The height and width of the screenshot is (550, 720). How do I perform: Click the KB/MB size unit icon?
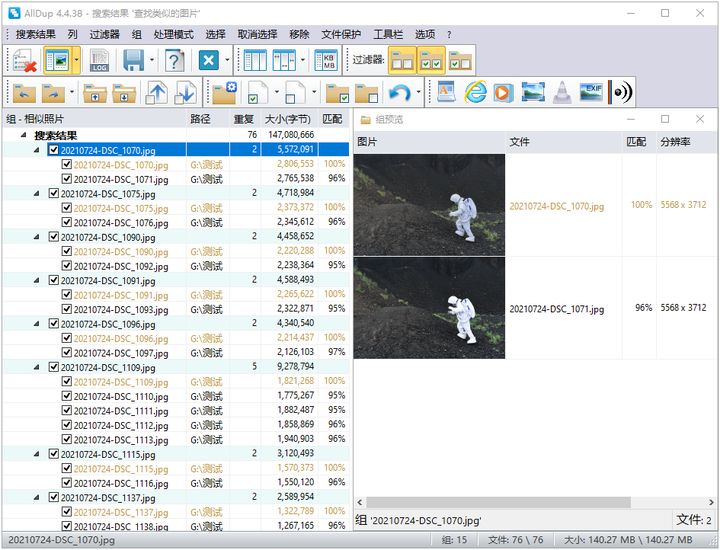(x=325, y=61)
